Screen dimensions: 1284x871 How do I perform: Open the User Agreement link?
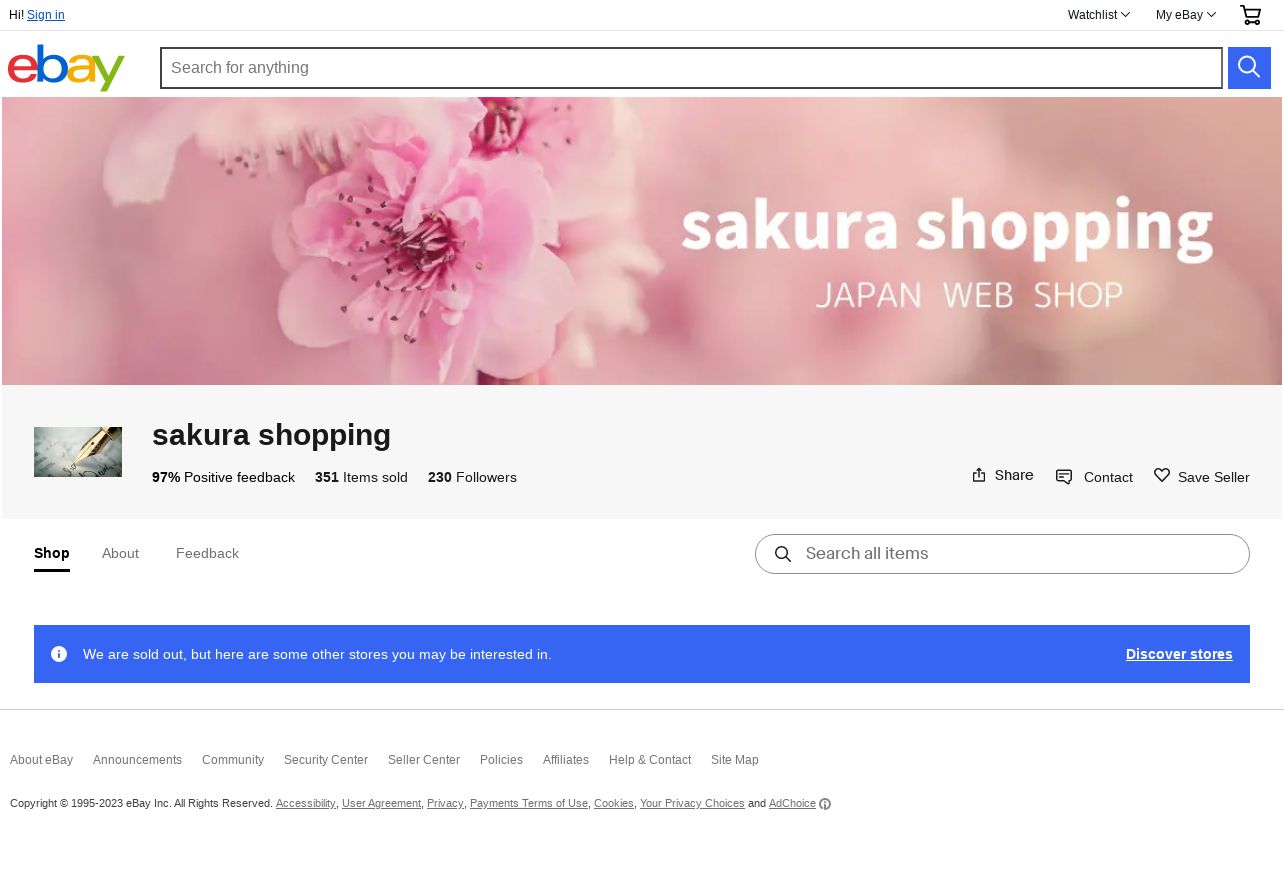(x=381, y=804)
